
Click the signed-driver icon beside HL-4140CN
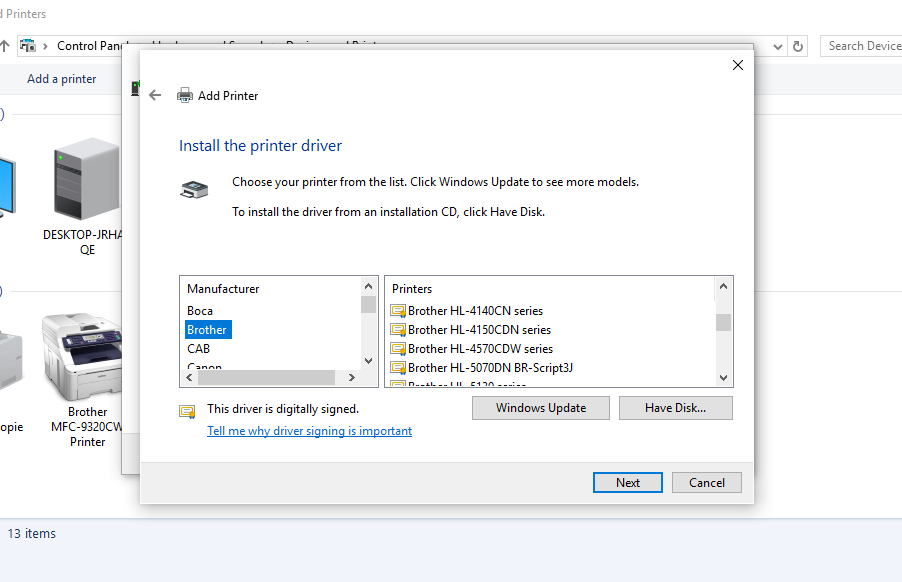coord(398,311)
